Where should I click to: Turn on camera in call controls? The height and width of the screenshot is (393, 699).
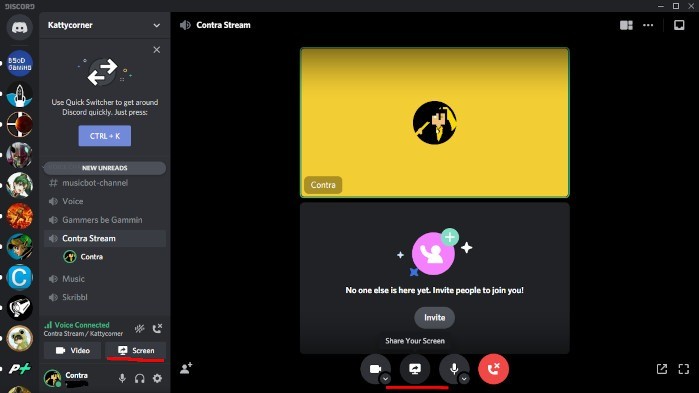(x=375, y=368)
